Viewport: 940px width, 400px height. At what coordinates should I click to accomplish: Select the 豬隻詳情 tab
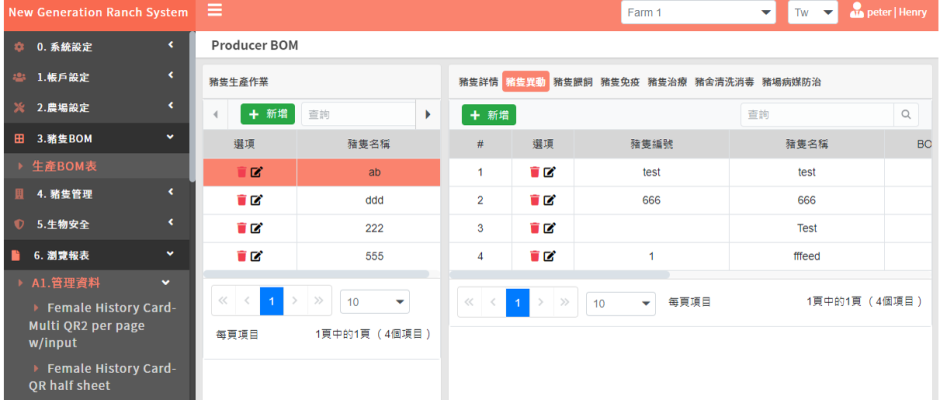tap(478, 82)
